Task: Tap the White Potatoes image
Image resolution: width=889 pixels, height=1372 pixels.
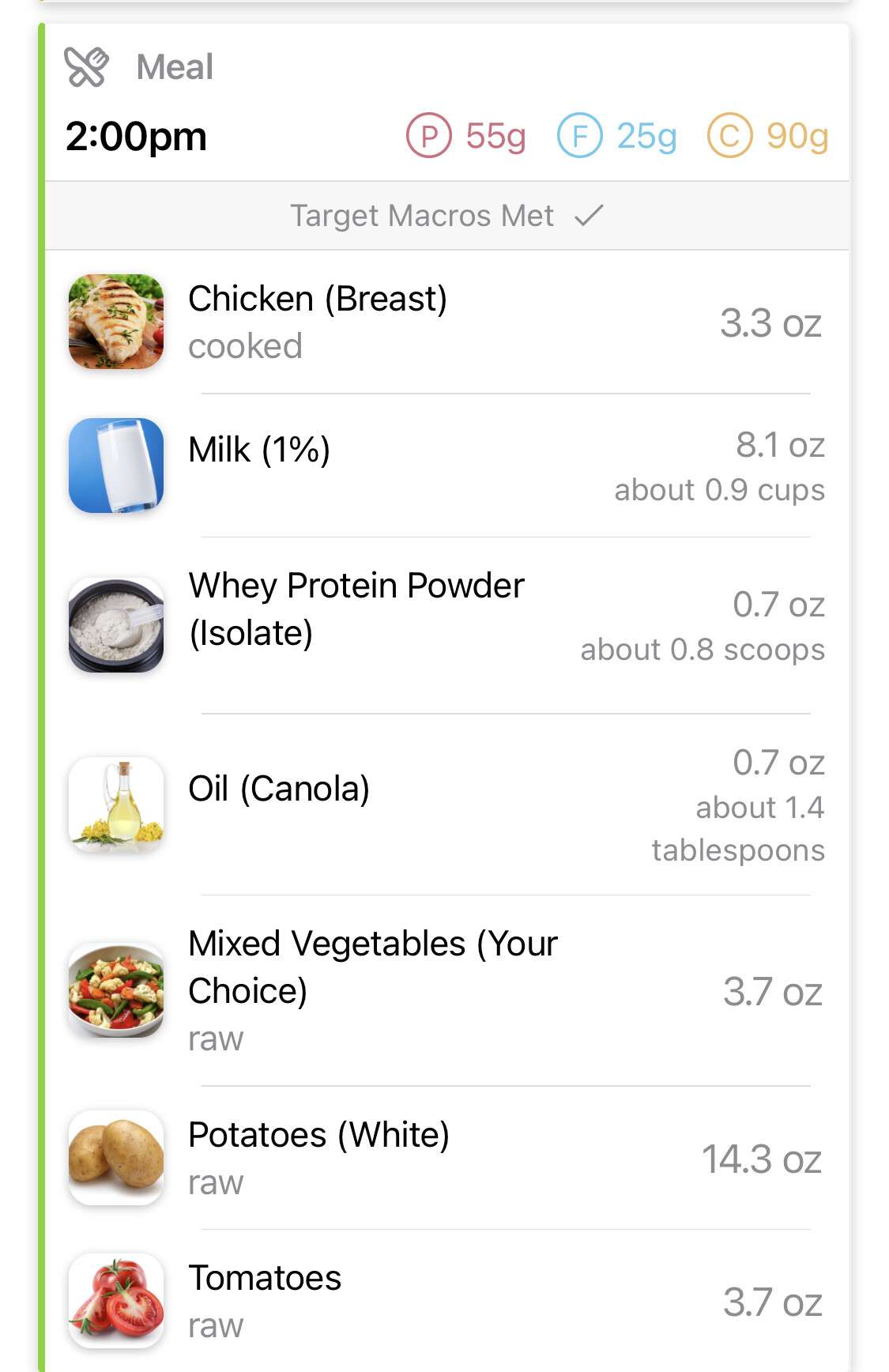Action: point(116,1158)
